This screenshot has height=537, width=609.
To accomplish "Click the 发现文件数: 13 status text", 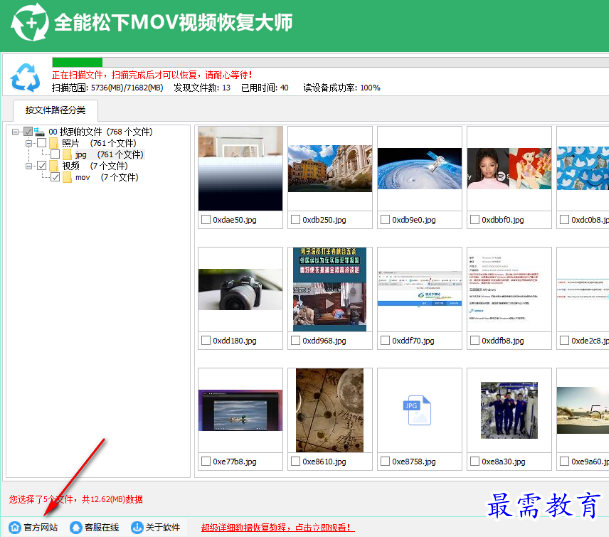I will (x=202, y=88).
